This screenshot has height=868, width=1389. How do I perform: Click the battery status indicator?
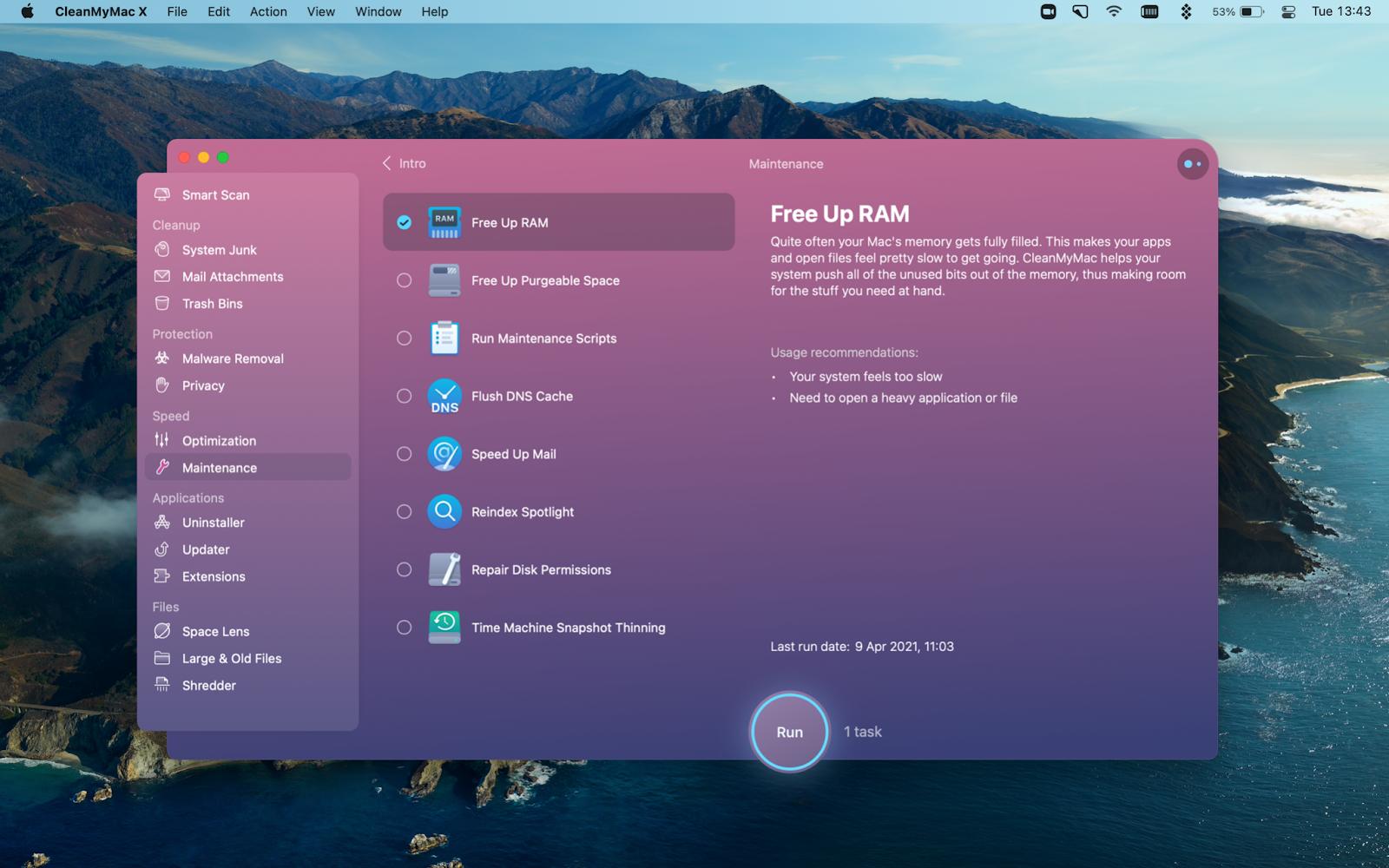coord(1239,11)
